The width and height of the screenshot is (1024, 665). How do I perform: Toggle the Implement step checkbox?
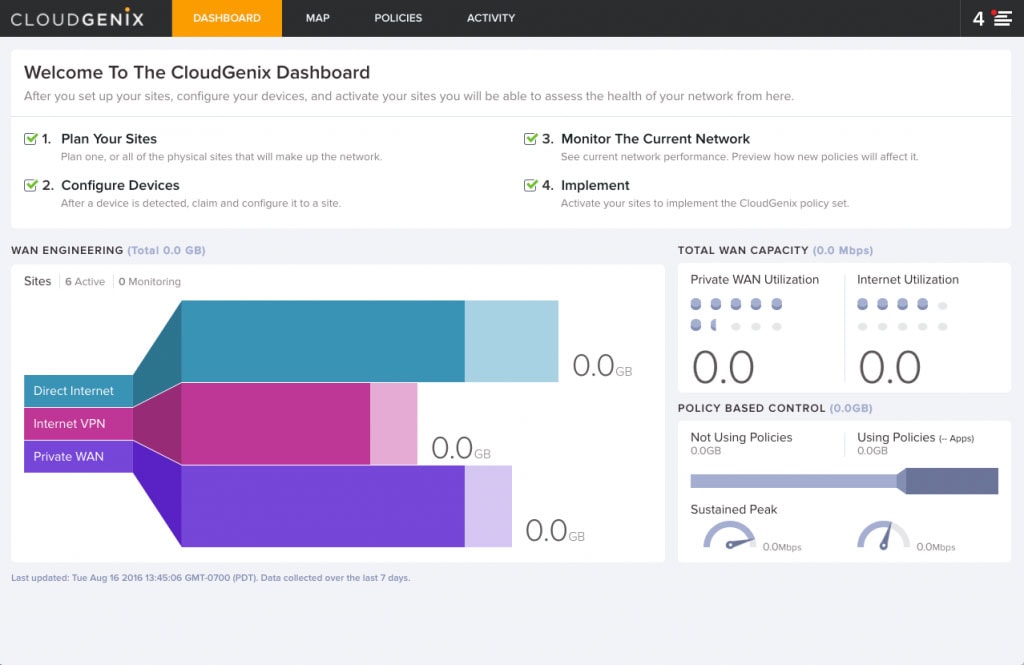click(x=531, y=185)
